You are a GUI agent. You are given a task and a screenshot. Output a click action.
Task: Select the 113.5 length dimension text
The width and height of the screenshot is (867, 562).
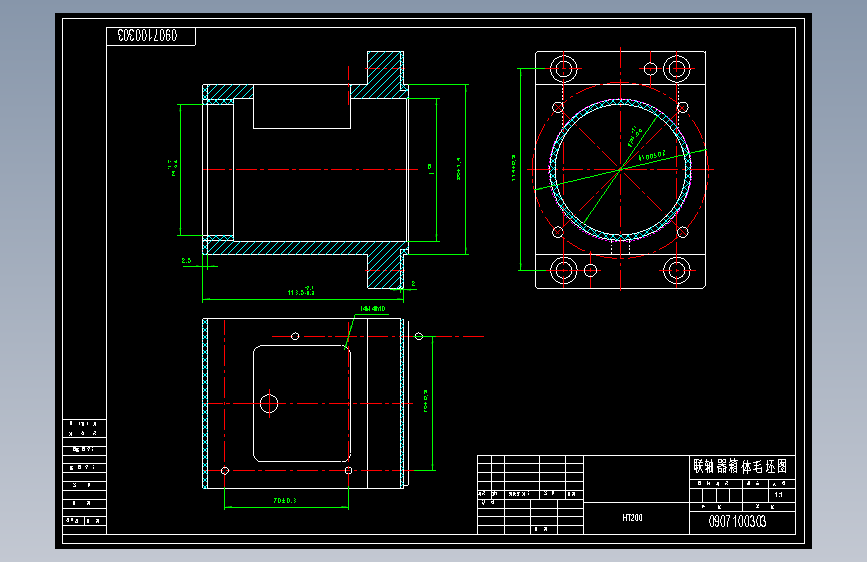click(x=301, y=291)
